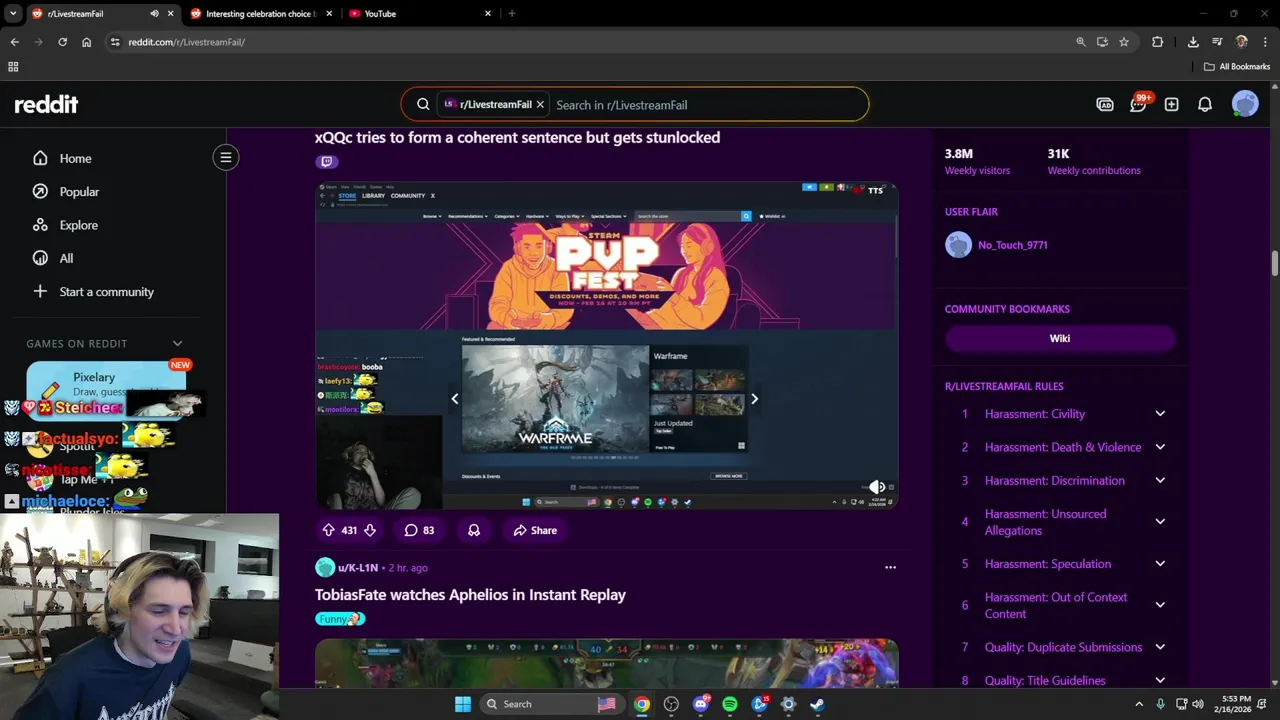Share the xQc stunlocked post
The image size is (1280, 720).
(535, 530)
